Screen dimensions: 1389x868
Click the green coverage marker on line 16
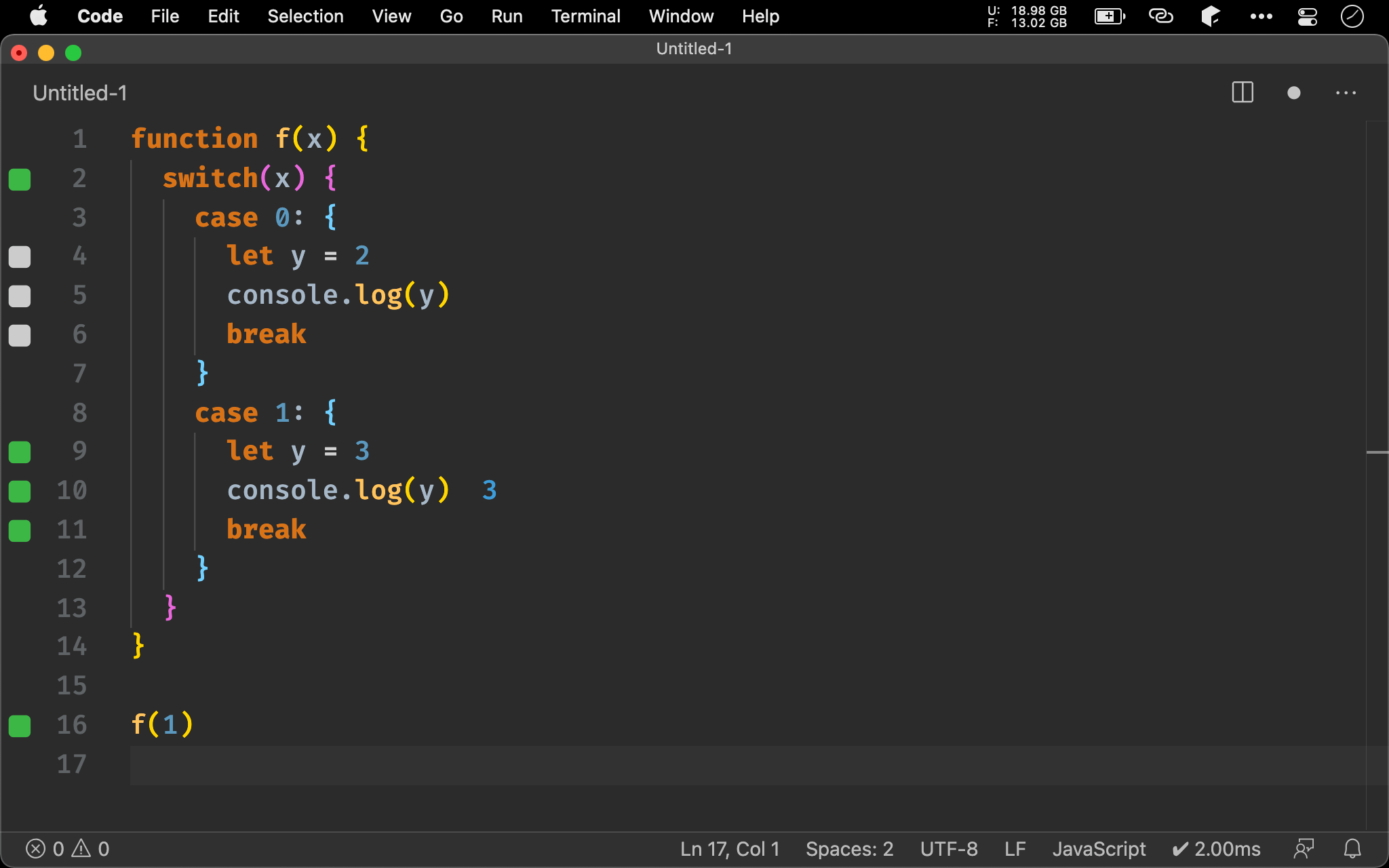pos(20,726)
